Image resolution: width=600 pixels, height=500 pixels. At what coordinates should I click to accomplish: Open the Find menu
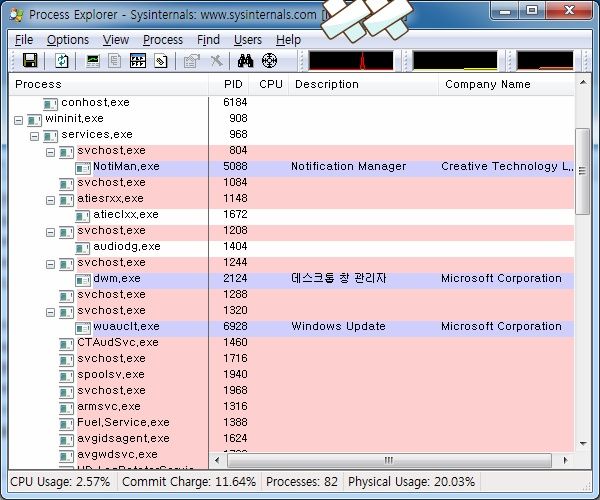pyautogui.click(x=208, y=40)
